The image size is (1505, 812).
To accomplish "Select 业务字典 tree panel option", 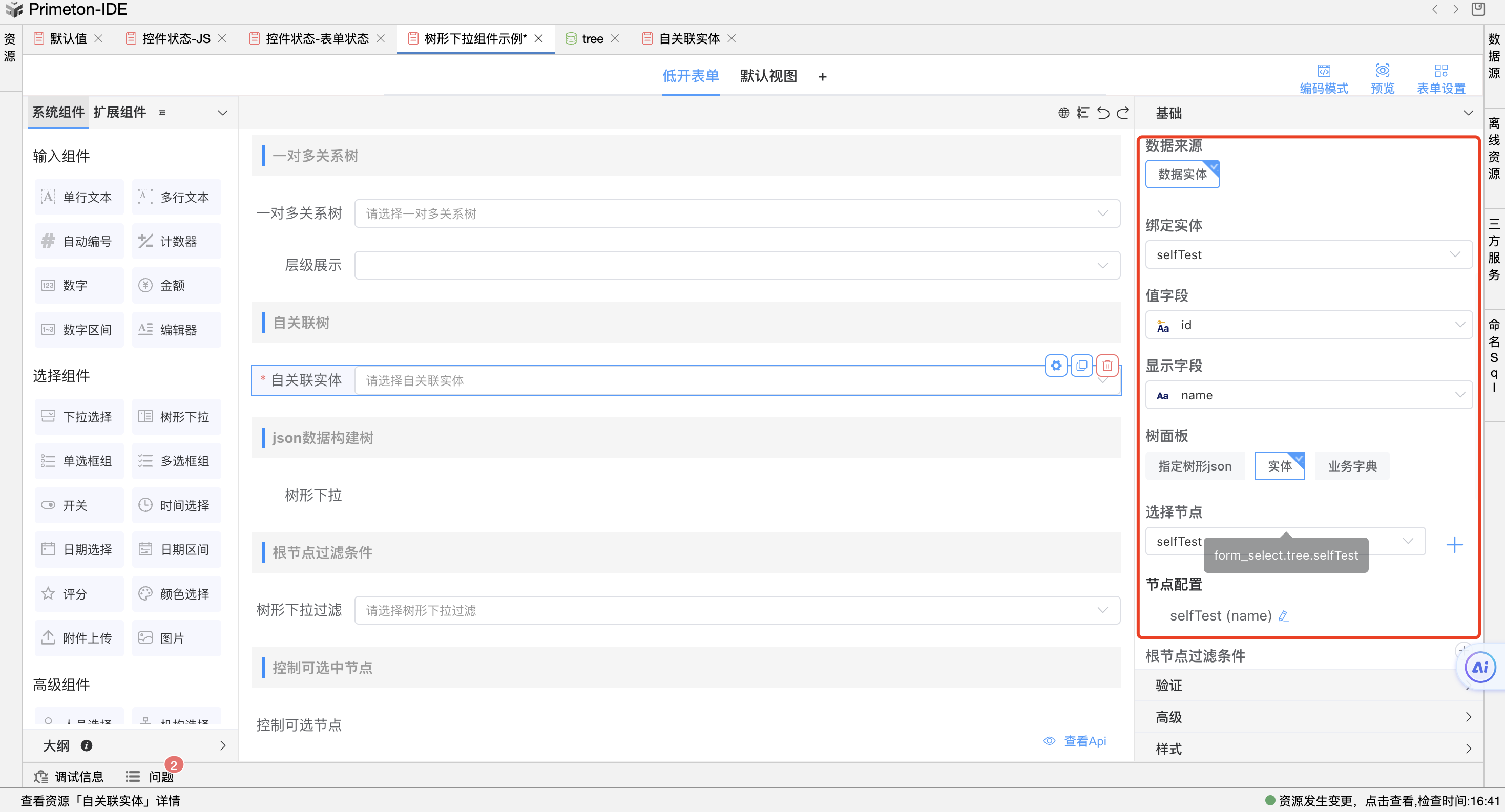I will pyautogui.click(x=1352, y=466).
